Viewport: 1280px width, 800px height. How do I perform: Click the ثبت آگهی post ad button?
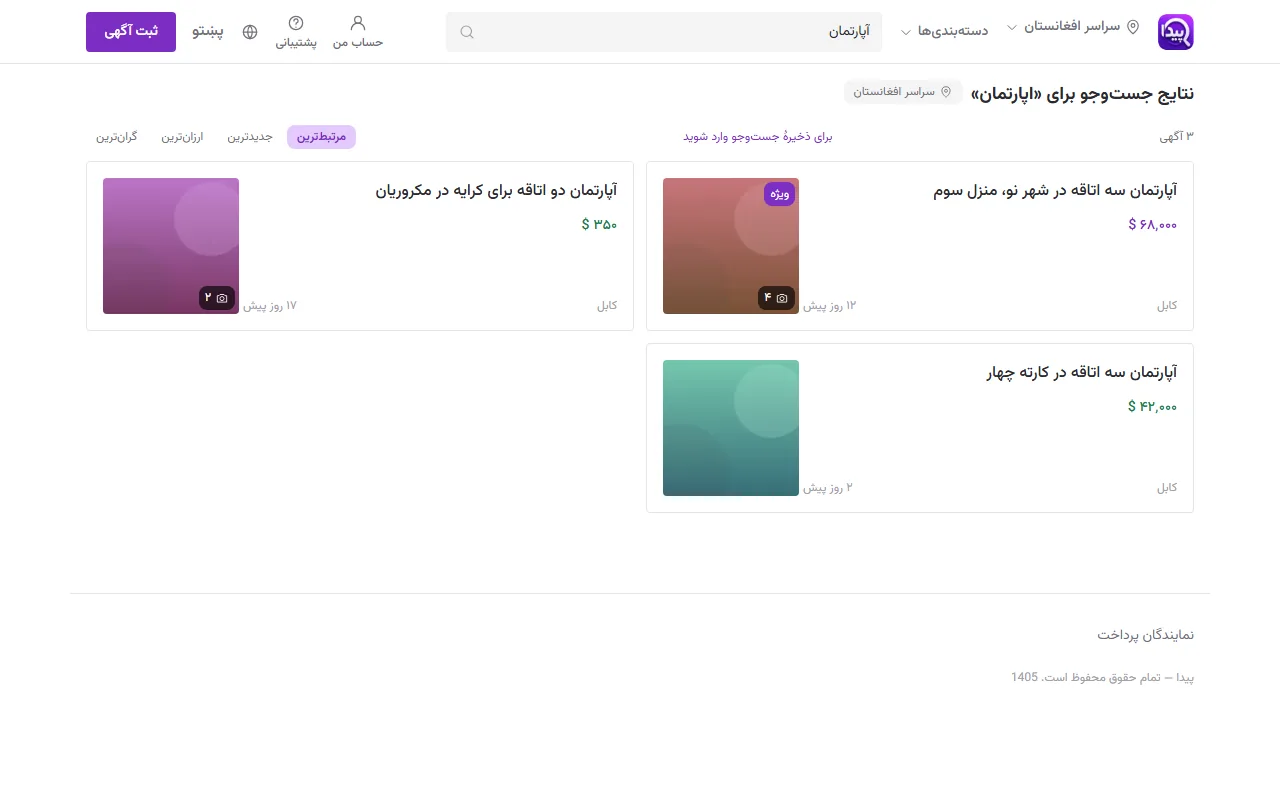[x=131, y=32]
